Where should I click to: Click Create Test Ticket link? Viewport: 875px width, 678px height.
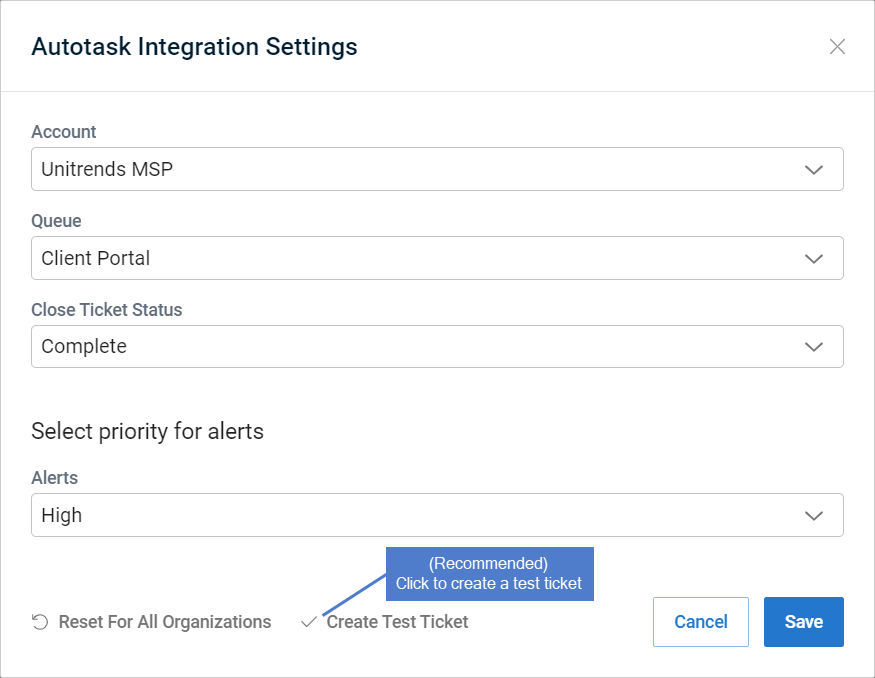[x=397, y=622]
